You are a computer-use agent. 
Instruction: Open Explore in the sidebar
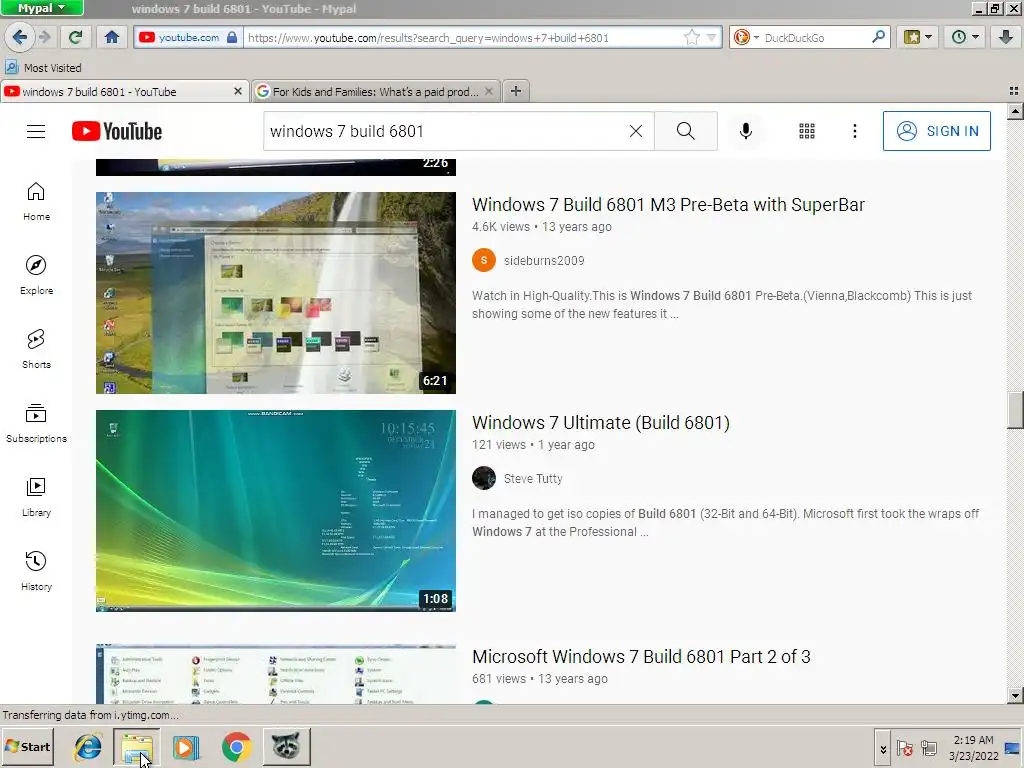[x=37, y=275]
